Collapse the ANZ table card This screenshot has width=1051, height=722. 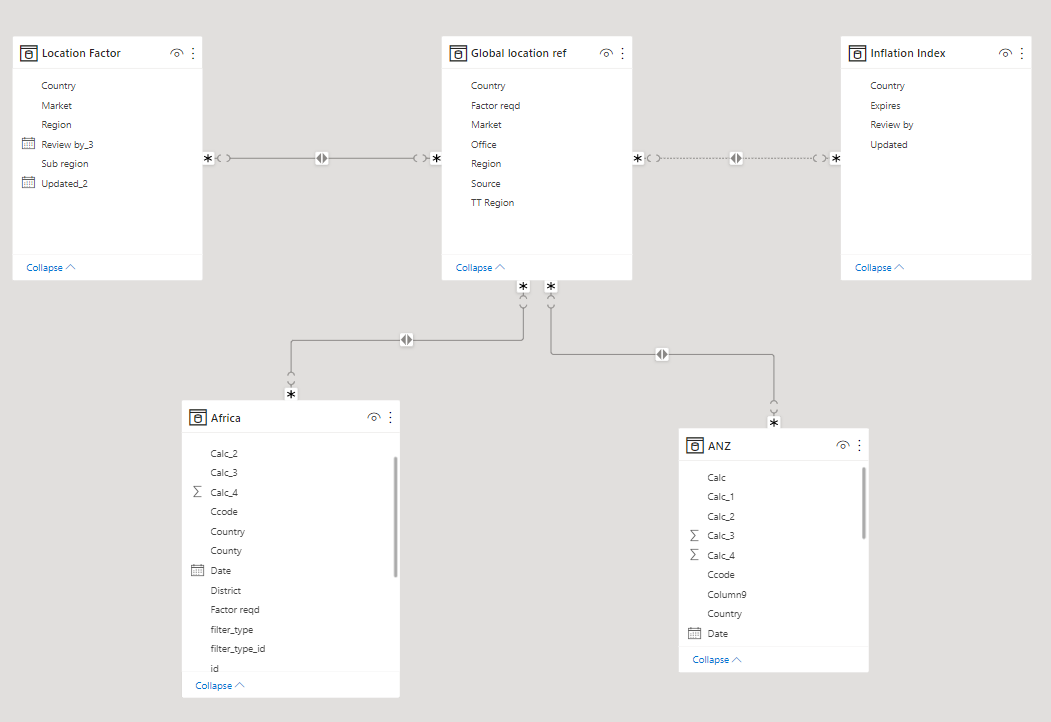pos(717,660)
